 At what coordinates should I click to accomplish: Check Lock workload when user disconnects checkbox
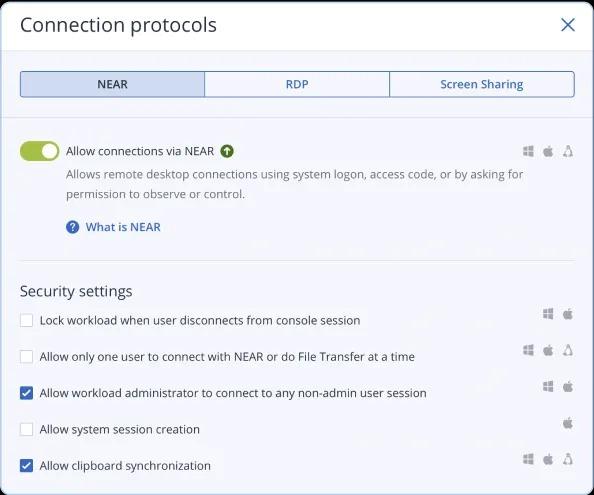click(27, 320)
